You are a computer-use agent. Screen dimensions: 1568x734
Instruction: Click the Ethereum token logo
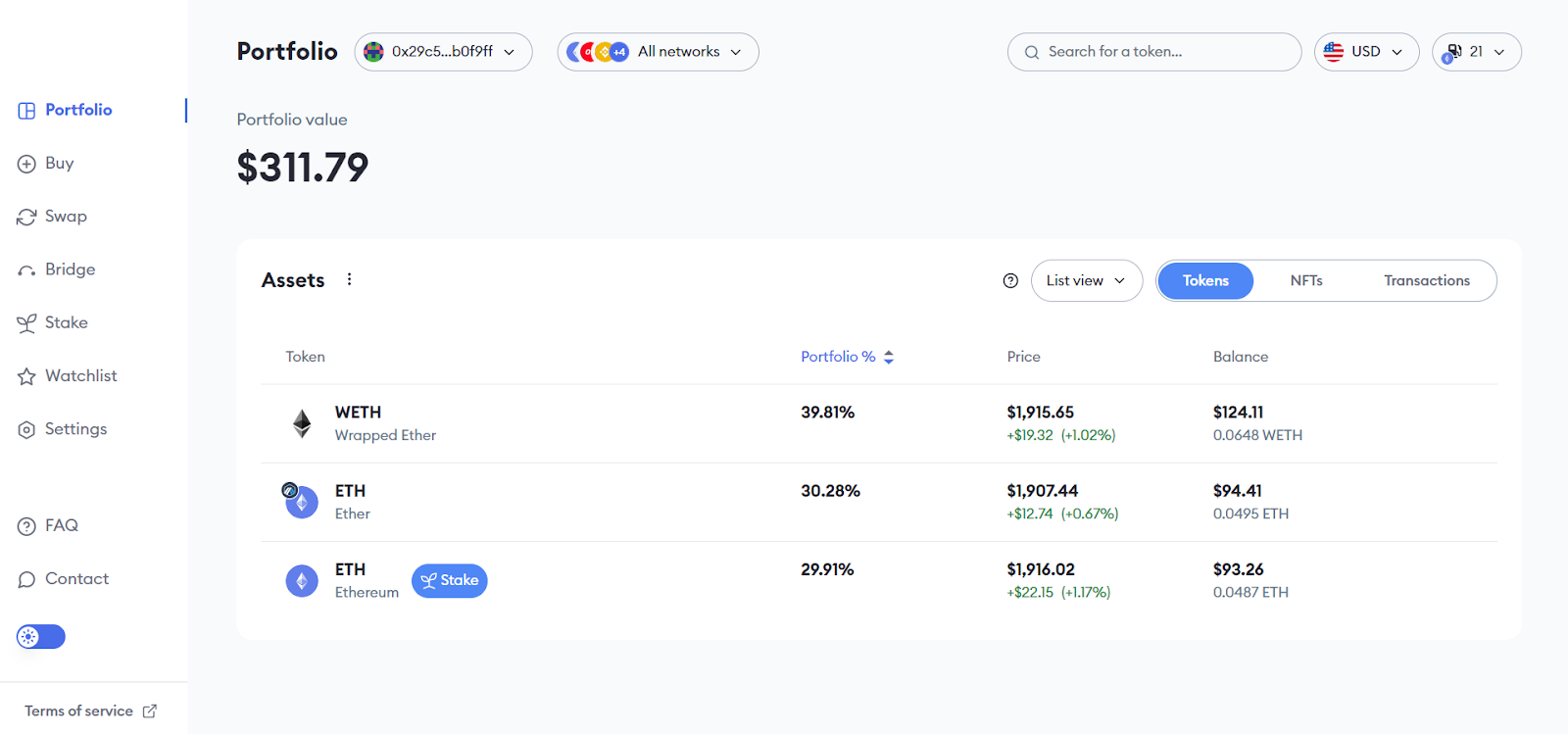302,581
